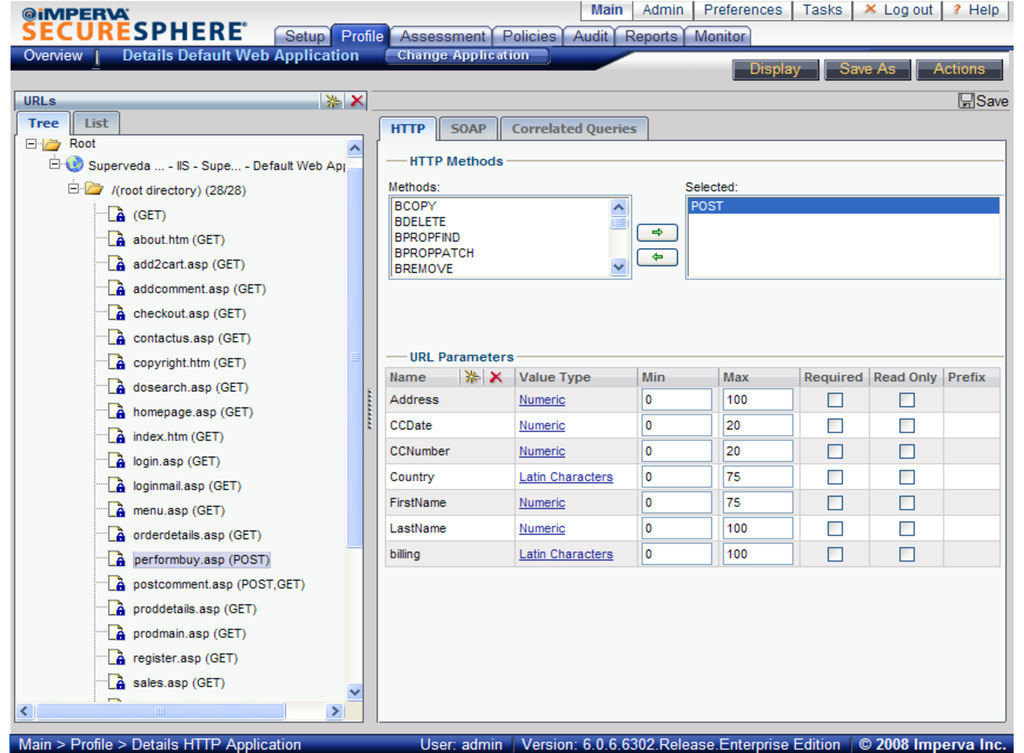Click the Overview link

pos(53,56)
